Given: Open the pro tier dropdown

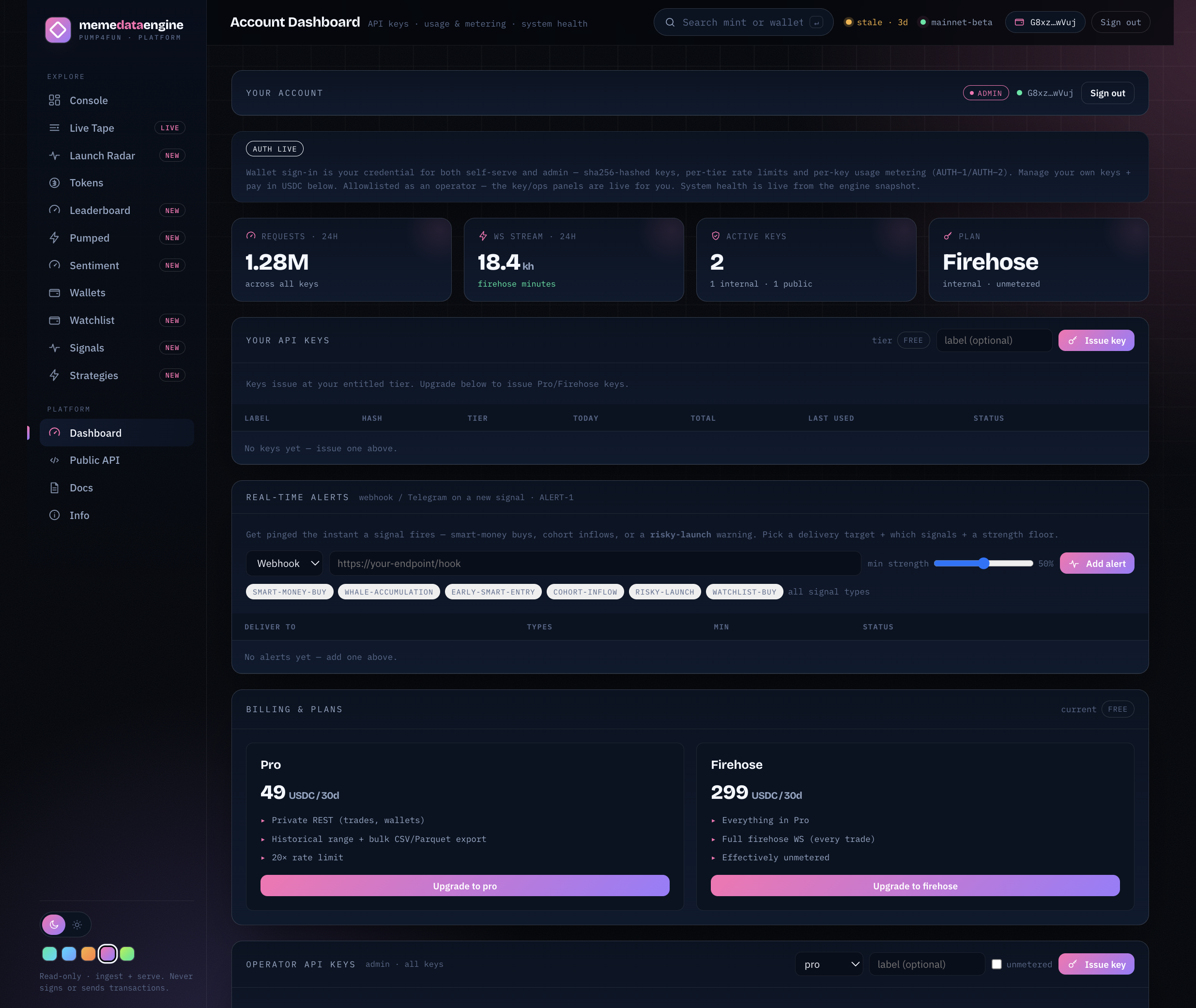Looking at the screenshot, I should click(x=829, y=964).
